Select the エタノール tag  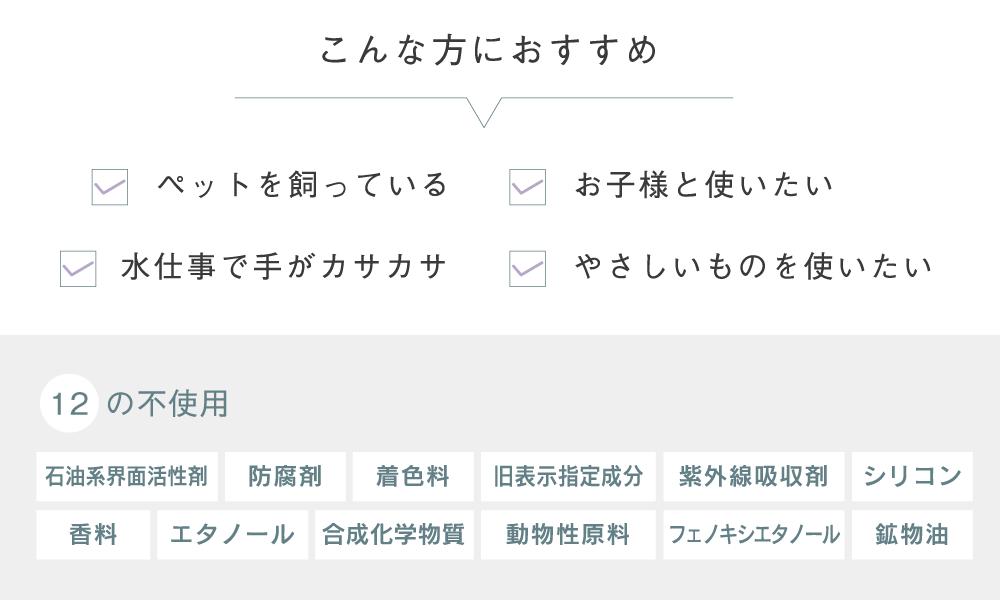(233, 534)
